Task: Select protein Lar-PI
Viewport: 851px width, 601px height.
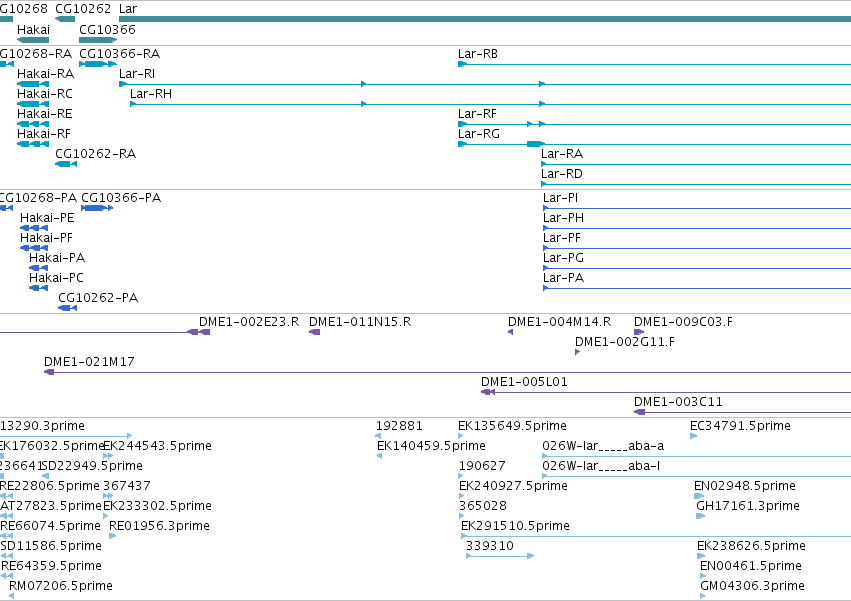Action: point(560,198)
